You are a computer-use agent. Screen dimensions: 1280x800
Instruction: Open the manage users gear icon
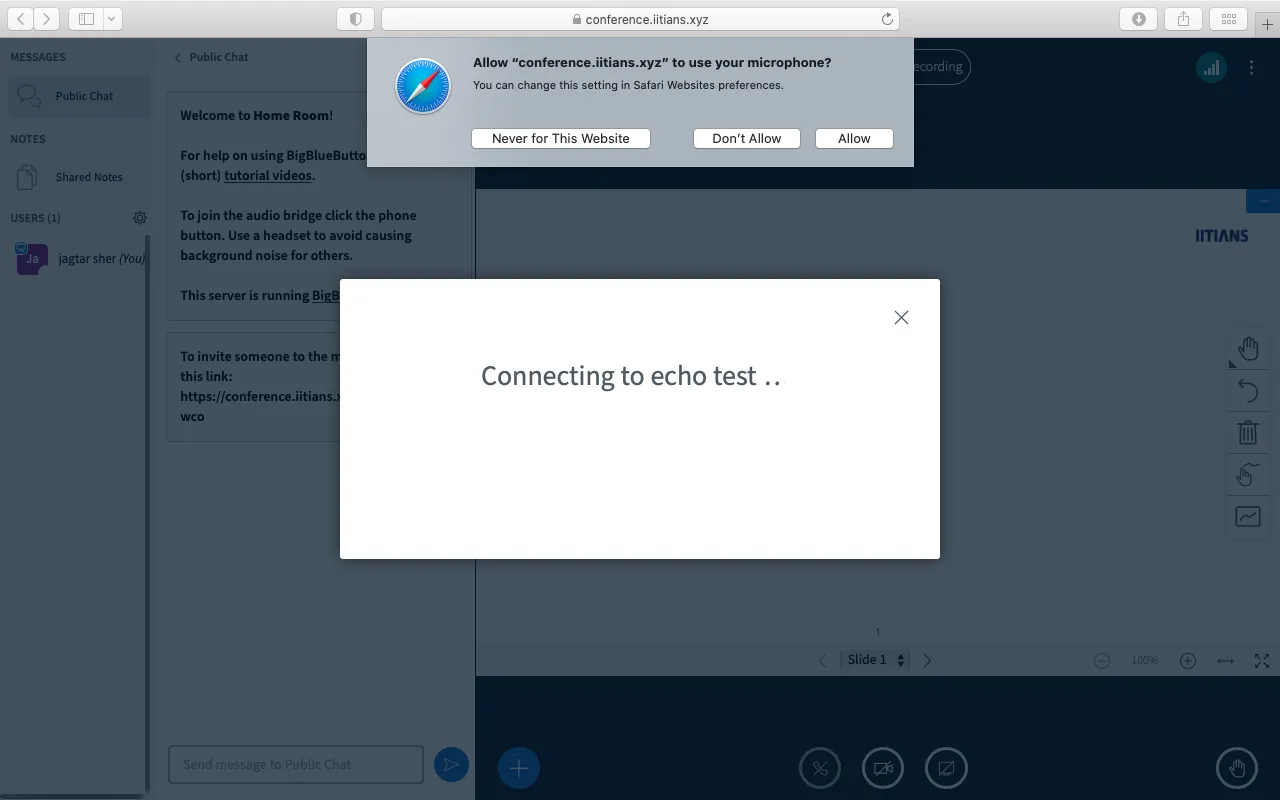pos(140,218)
